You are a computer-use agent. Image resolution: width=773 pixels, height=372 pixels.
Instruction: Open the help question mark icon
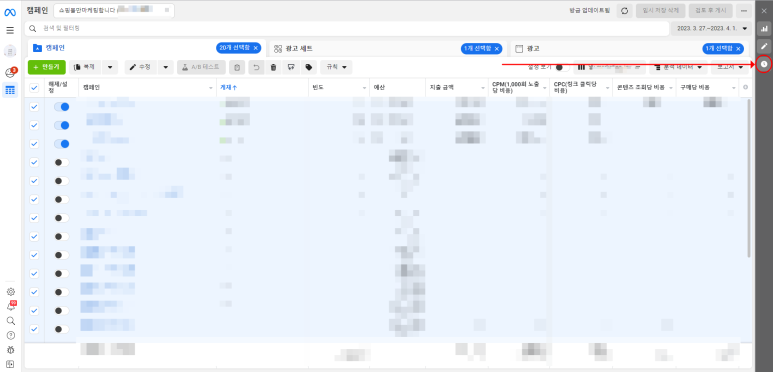coord(10,336)
